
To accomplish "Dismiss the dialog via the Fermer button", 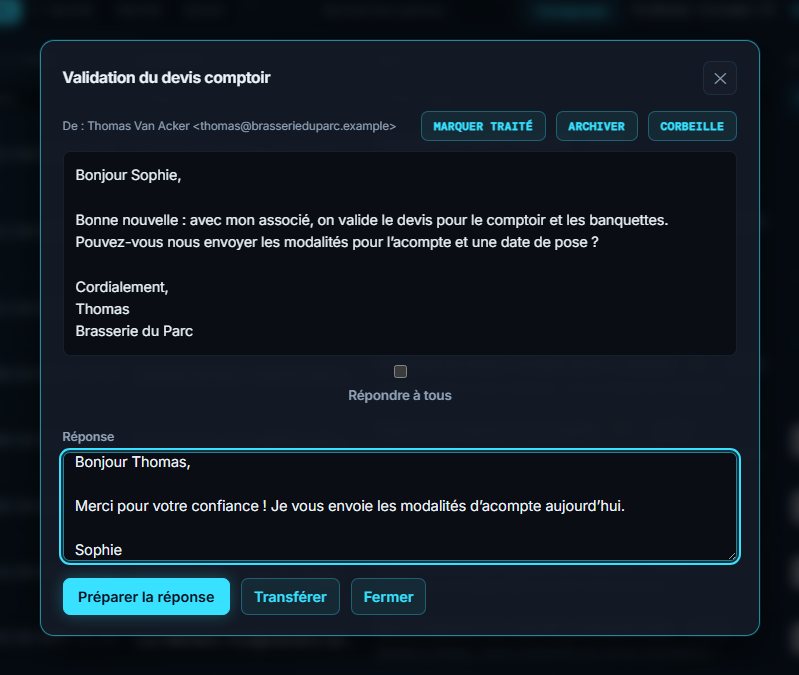I will click(x=388, y=597).
